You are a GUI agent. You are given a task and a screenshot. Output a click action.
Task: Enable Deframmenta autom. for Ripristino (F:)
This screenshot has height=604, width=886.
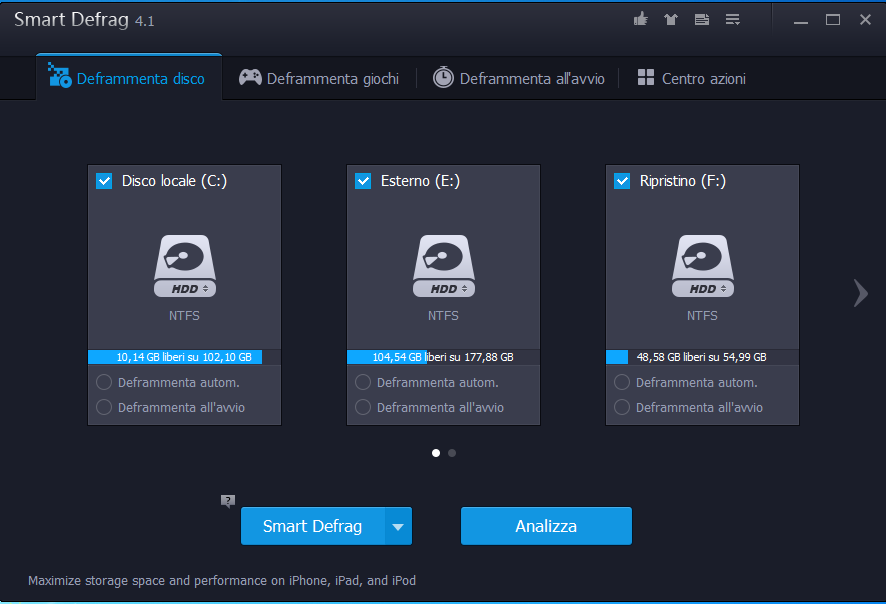point(622,383)
